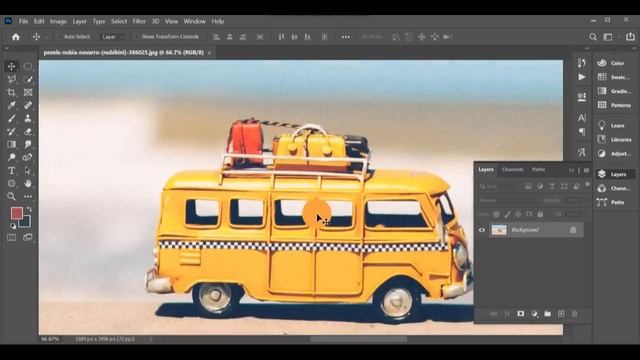Open the Libraries panel button
This screenshot has width=640, height=360.
(615, 140)
